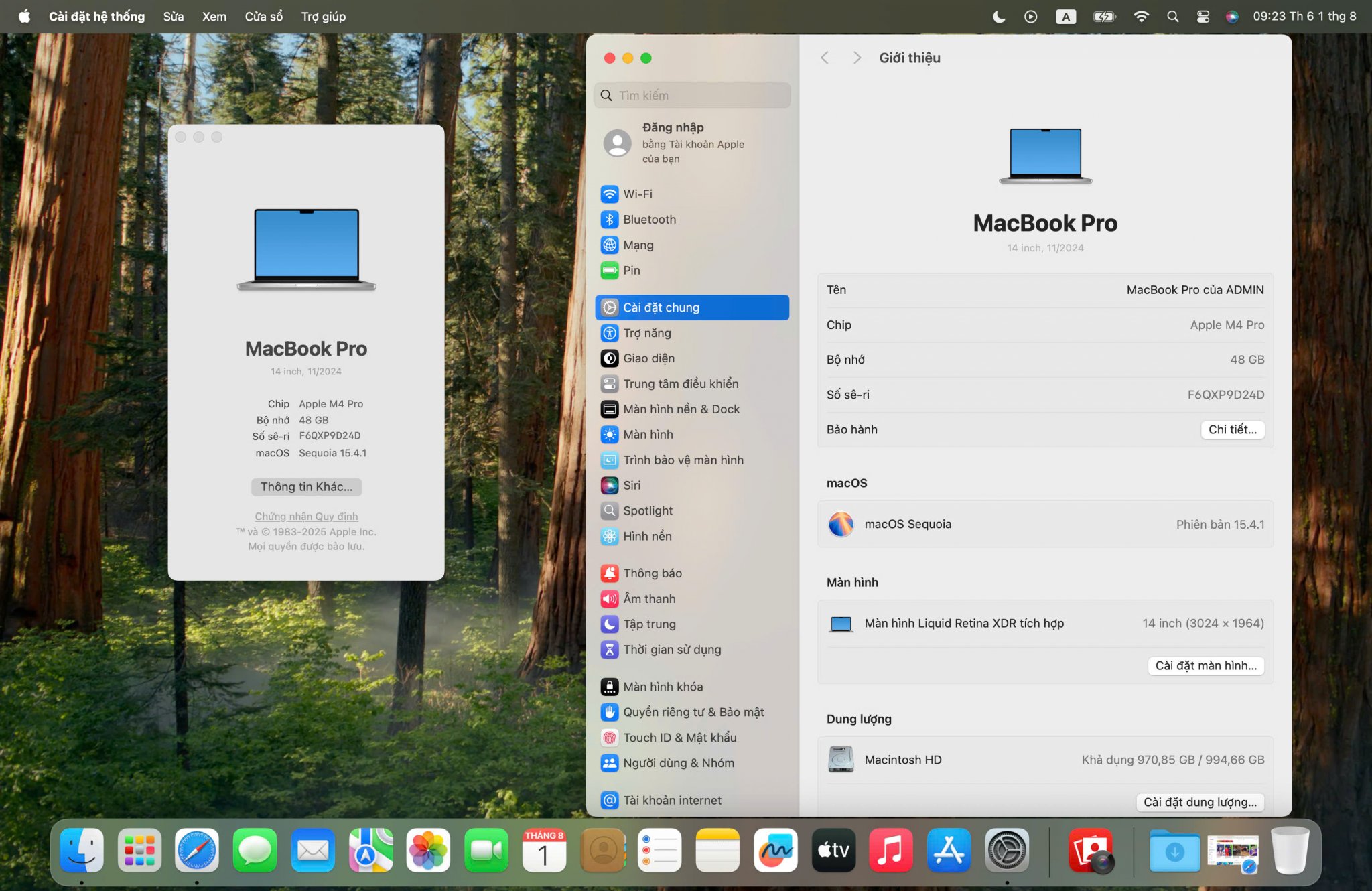Select Mạng in the sidebar
Image resolution: width=1372 pixels, height=891 pixels.
tap(692, 245)
